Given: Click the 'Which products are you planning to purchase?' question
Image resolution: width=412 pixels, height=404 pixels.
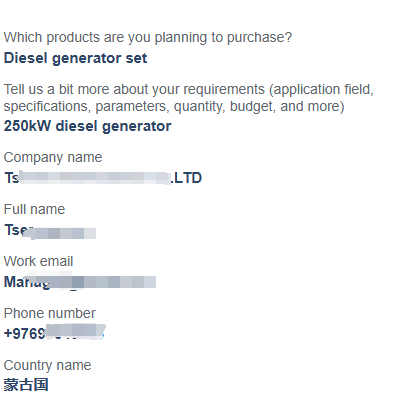Looking at the screenshot, I should pyautogui.click(x=148, y=38).
